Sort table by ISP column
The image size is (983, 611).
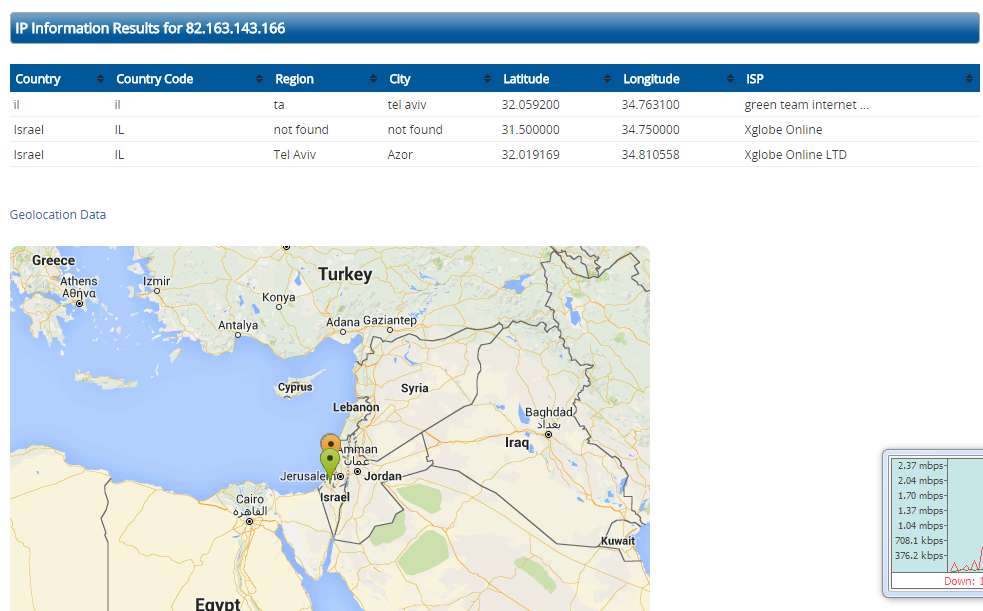(860, 79)
